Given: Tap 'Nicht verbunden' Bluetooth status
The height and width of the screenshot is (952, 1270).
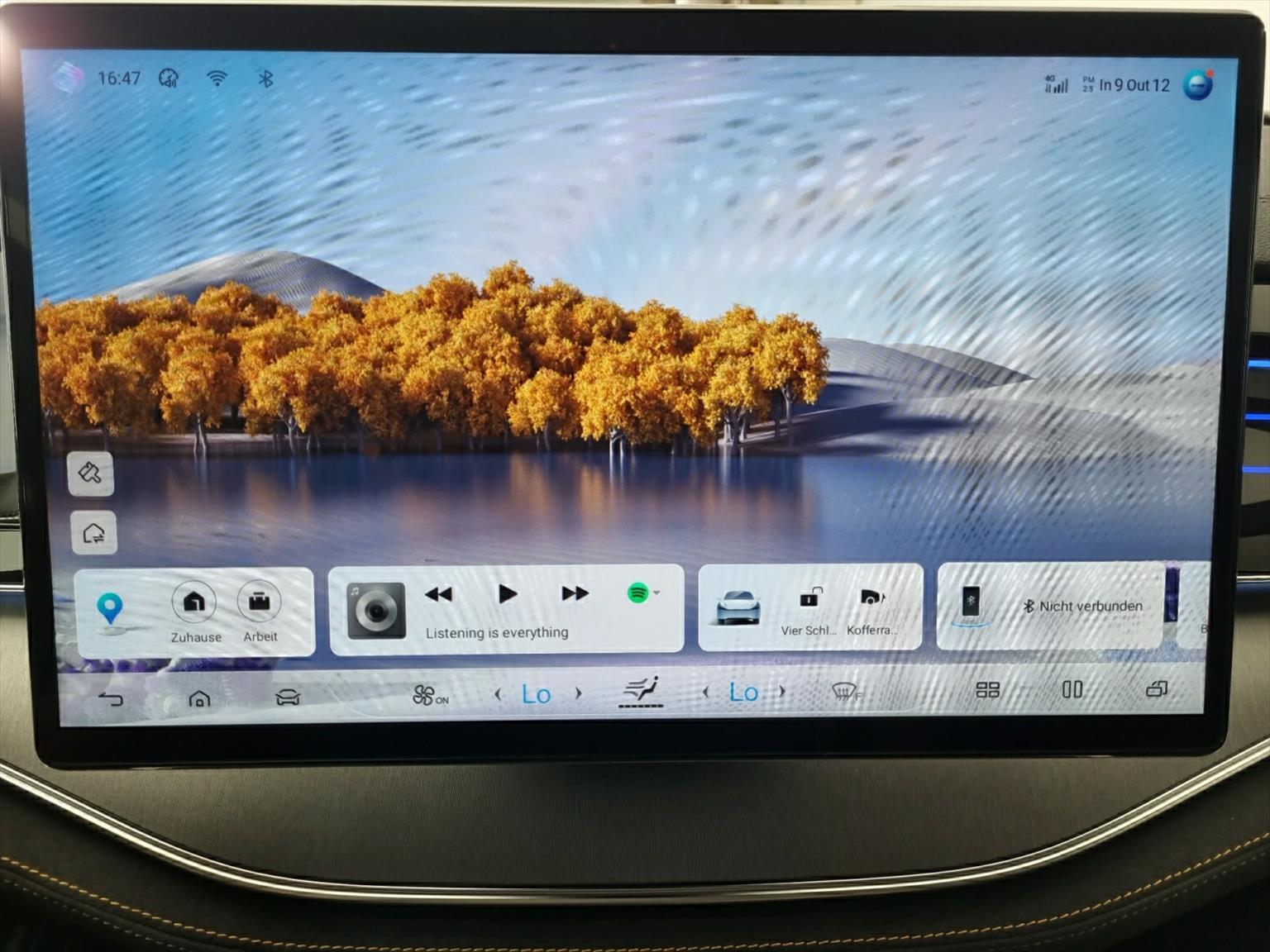Looking at the screenshot, I should point(1083,606).
